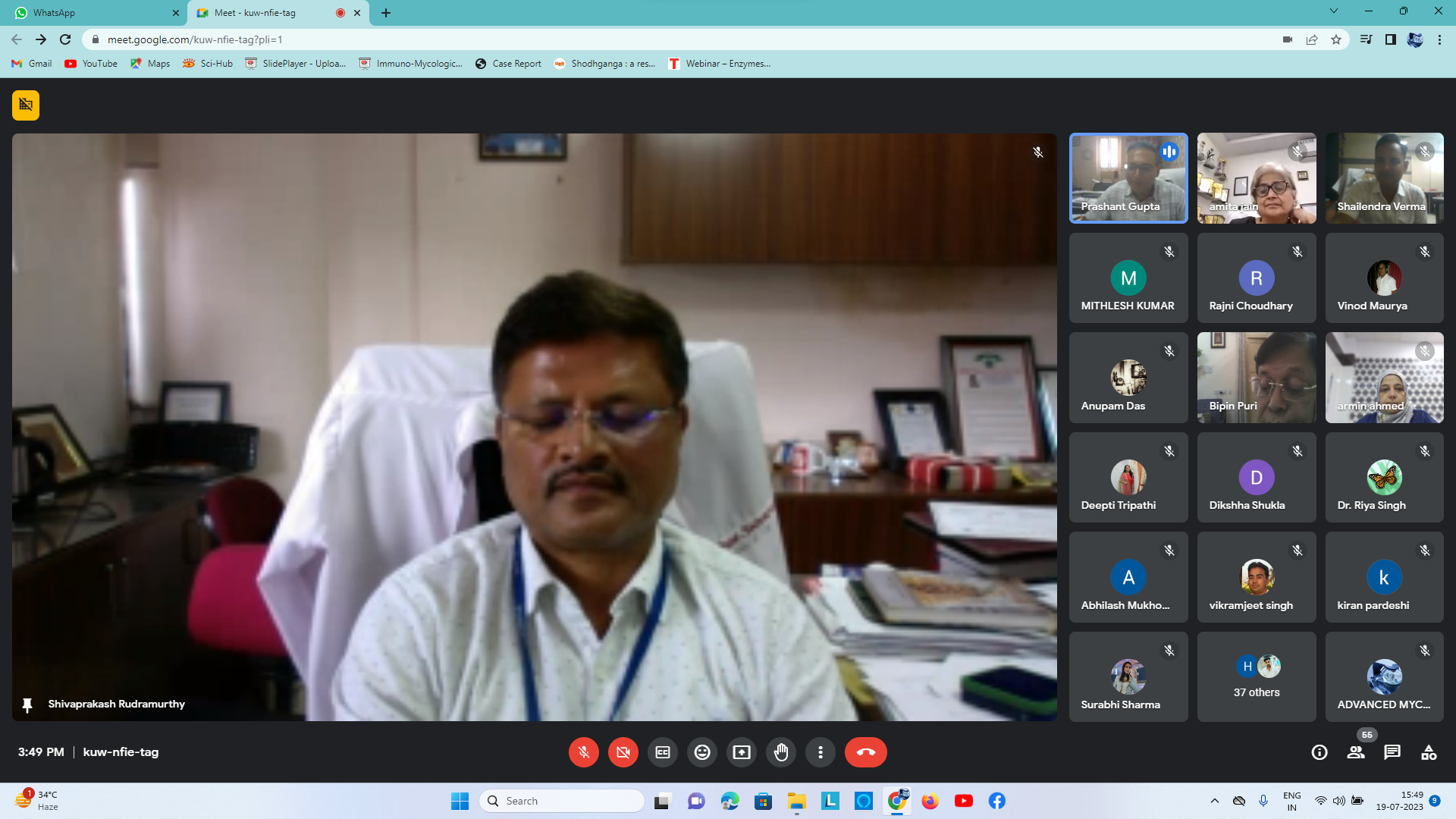Unmute the microphone
This screenshot has width=1456, height=819.
[x=583, y=752]
